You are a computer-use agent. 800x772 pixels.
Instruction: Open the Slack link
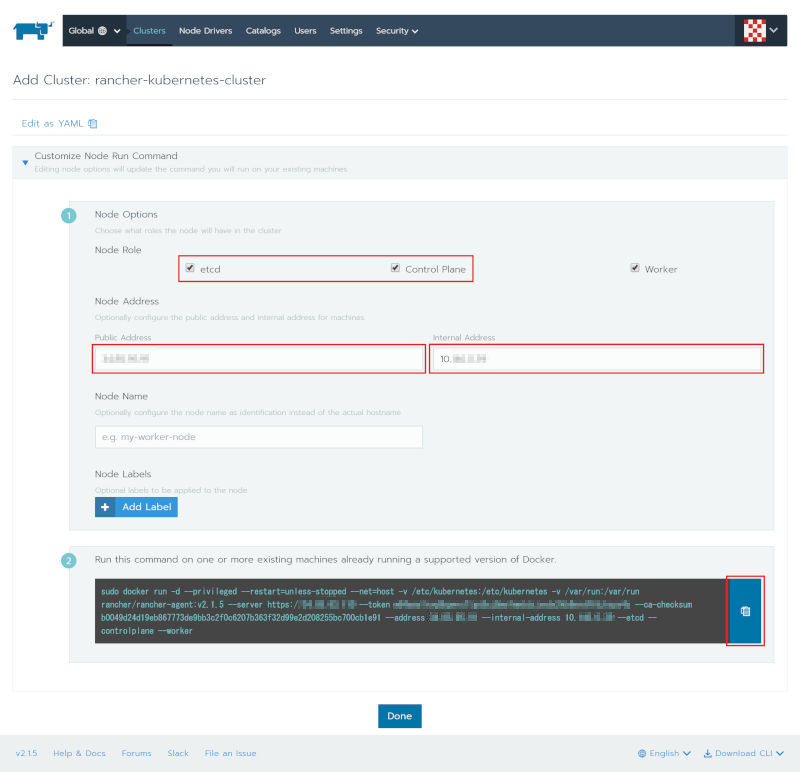click(178, 753)
